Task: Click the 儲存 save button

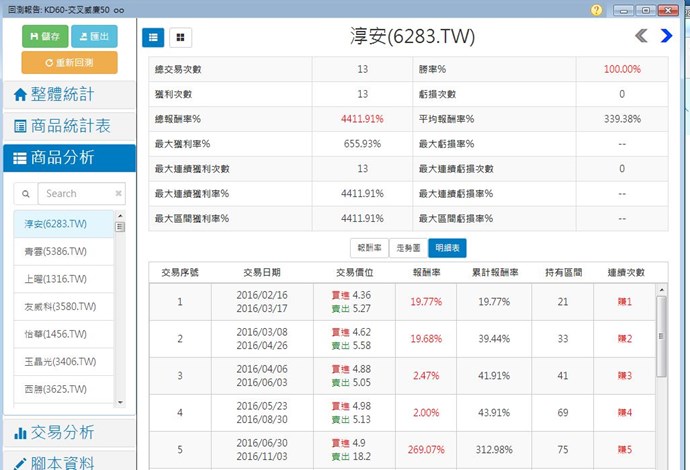Action: point(45,36)
